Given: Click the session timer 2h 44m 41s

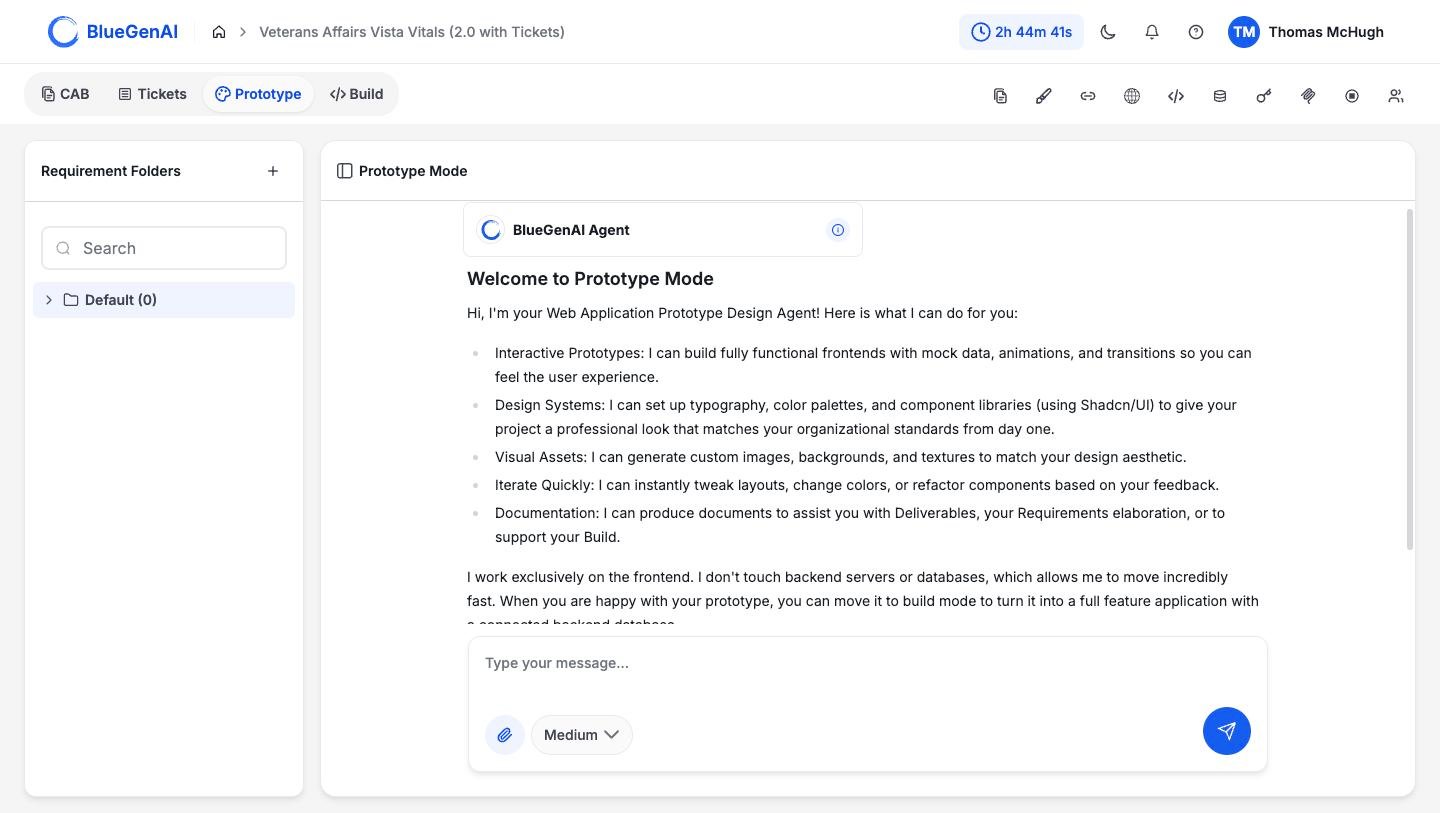Looking at the screenshot, I should tap(1021, 32).
